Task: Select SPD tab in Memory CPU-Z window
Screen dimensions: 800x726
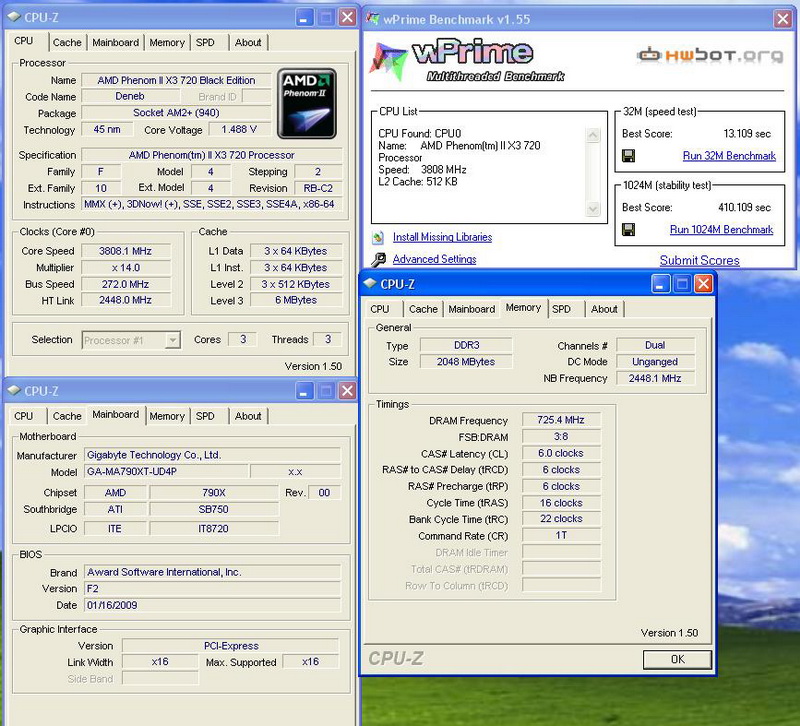Action: click(x=561, y=309)
